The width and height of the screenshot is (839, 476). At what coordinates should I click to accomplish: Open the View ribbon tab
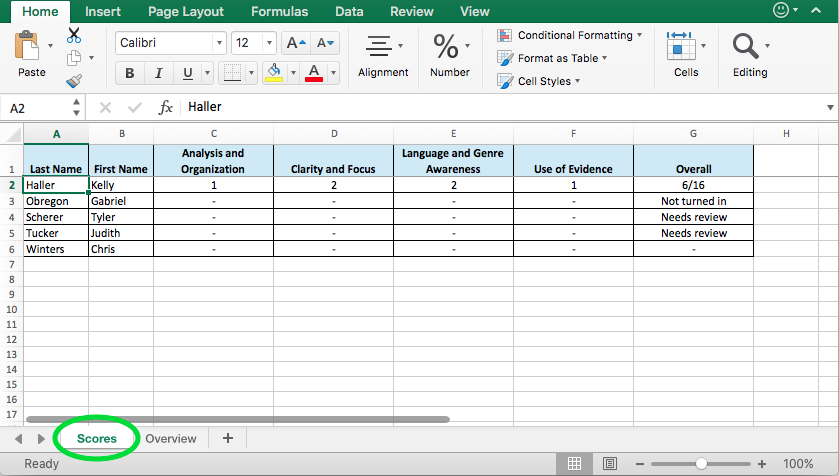(475, 11)
